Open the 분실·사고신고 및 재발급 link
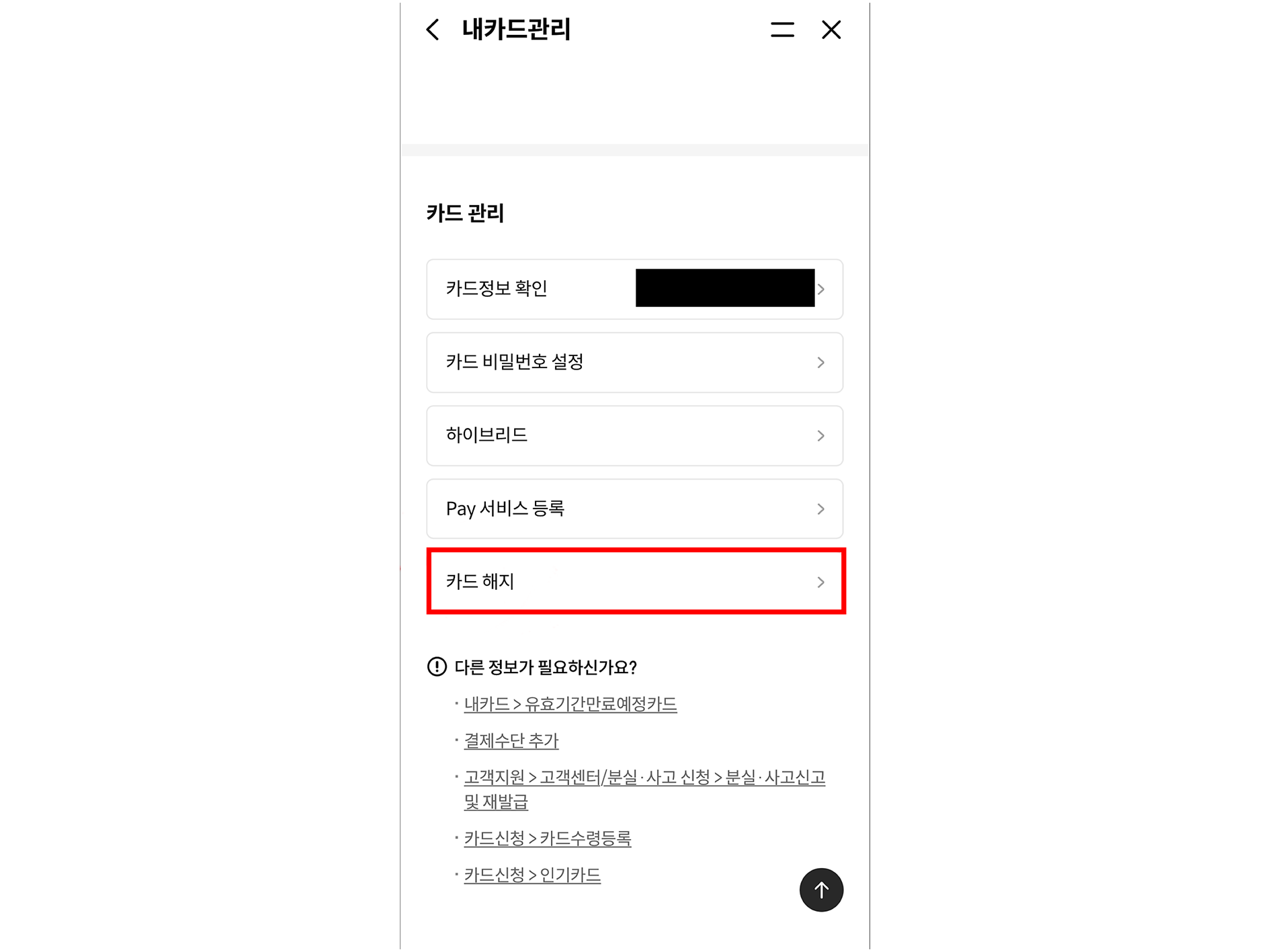The height and width of the screenshot is (952, 1270). (644, 789)
